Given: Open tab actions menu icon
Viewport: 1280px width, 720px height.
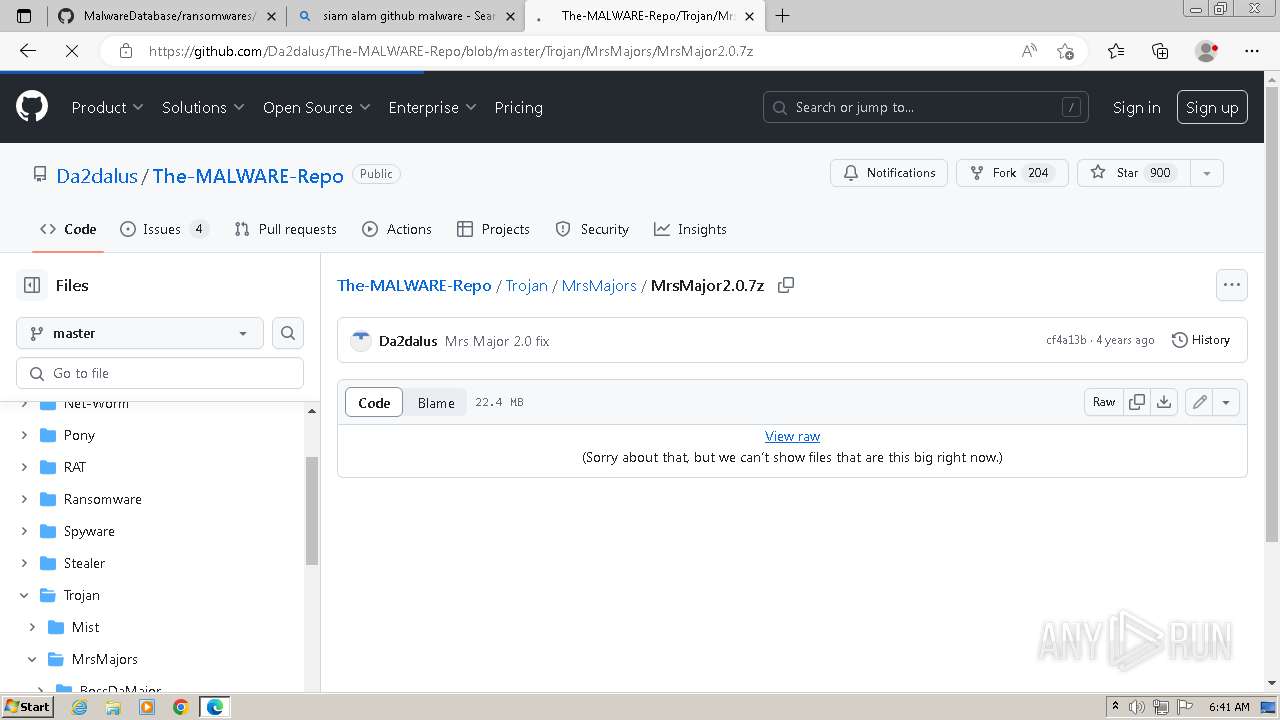Looking at the screenshot, I should click(x=25, y=16).
